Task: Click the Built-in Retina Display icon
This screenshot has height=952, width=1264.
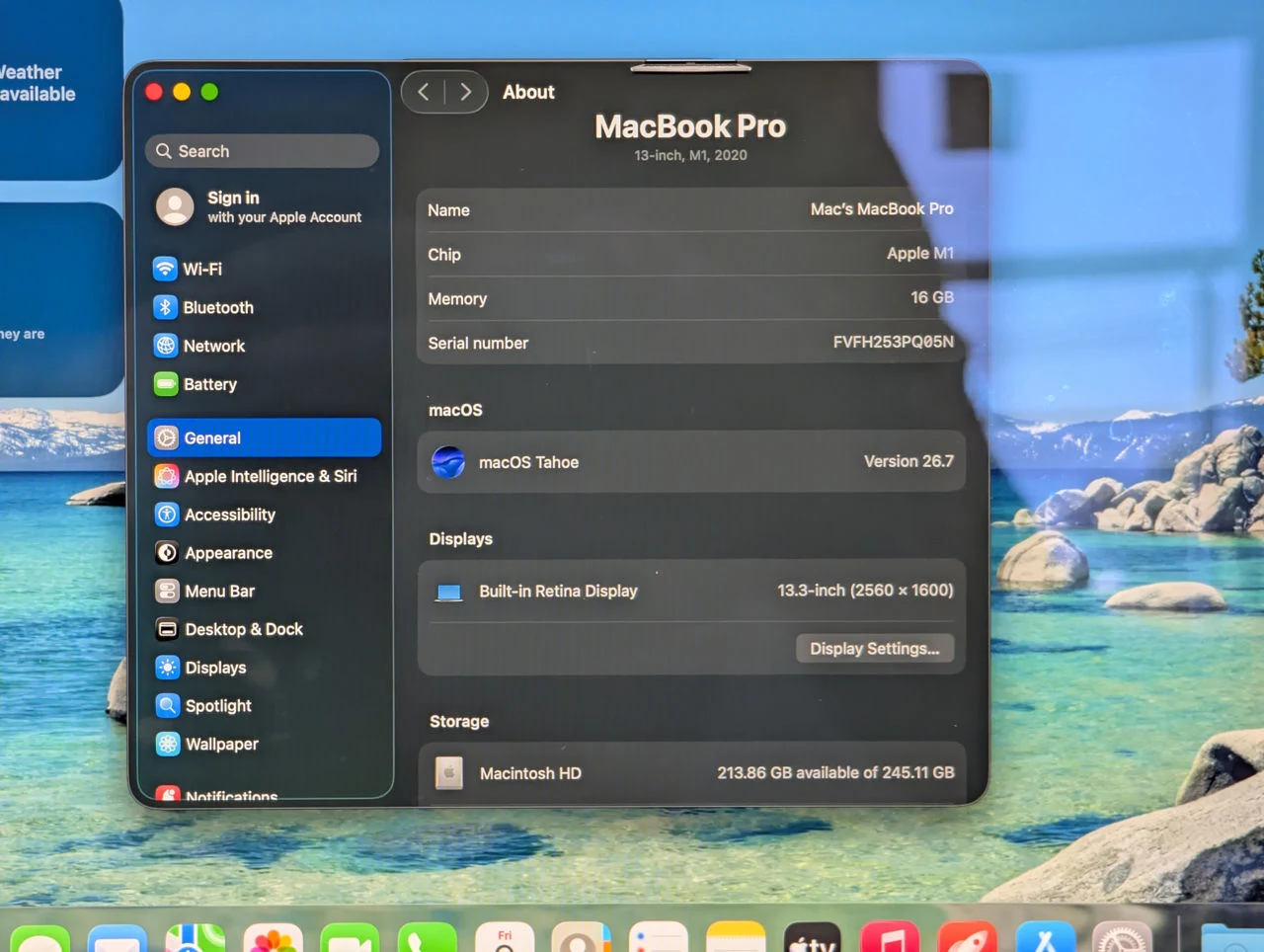Action: click(449, 592)
